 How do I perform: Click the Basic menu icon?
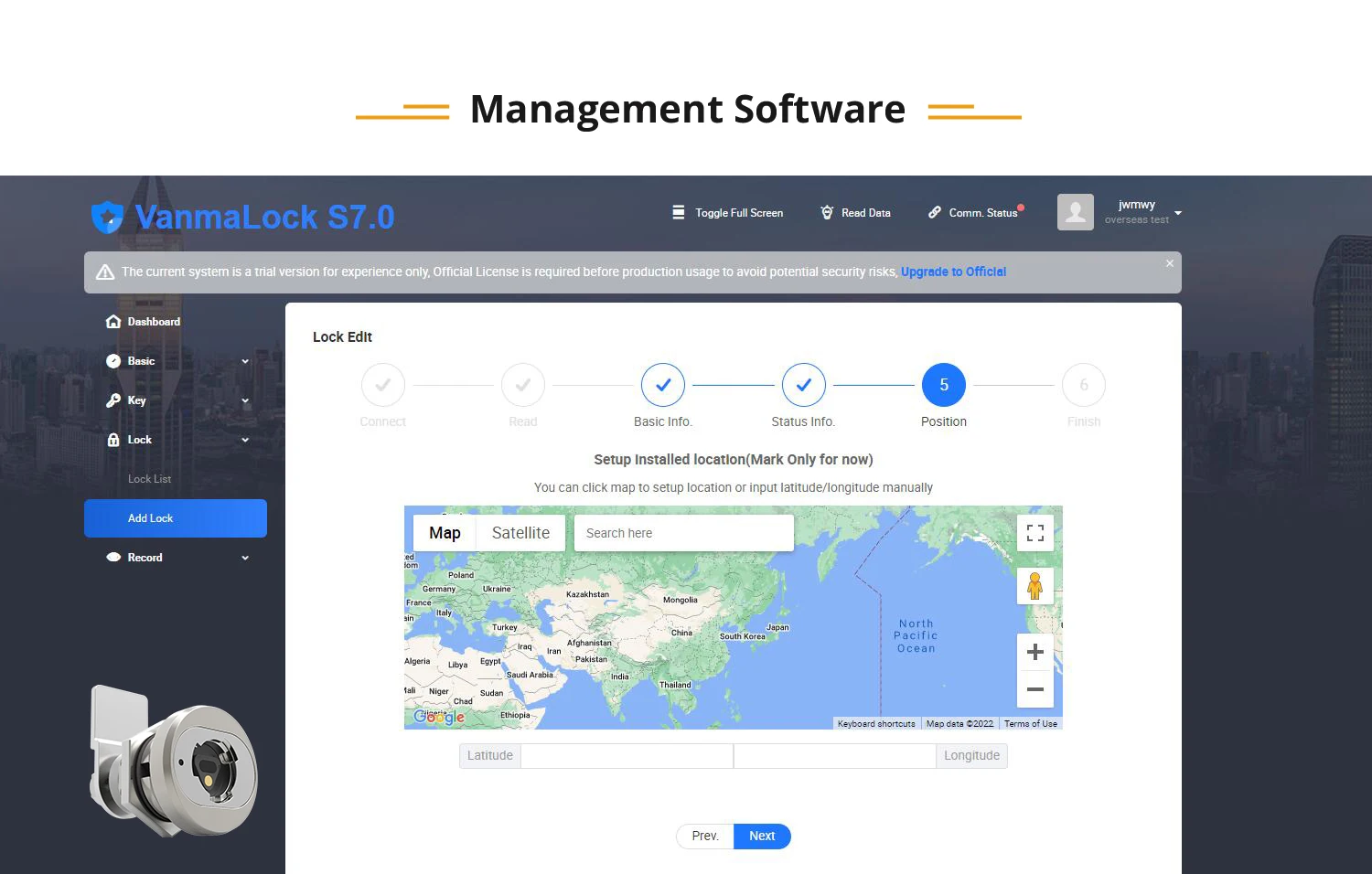pos(113,361)
